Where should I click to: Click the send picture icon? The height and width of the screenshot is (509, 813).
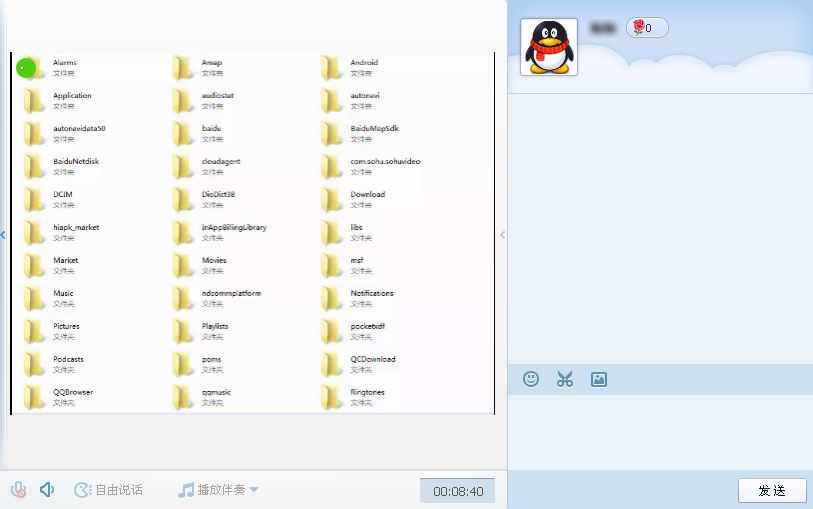(x=599, y=379)
